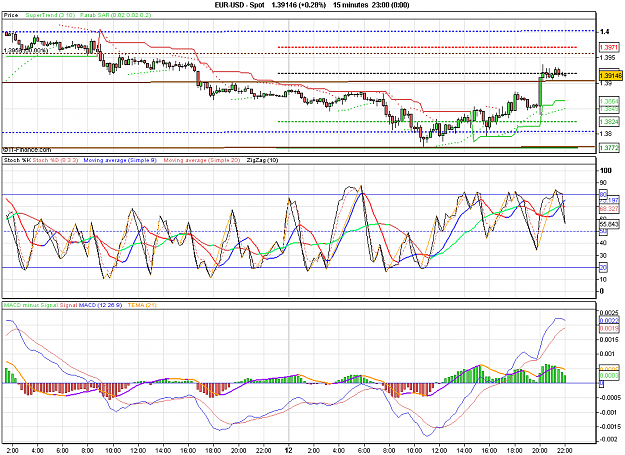Select the 1.39146 (+0.28%) quote in header
The height and width of the screenshot is (455, 625).
[x=298, y=5]
